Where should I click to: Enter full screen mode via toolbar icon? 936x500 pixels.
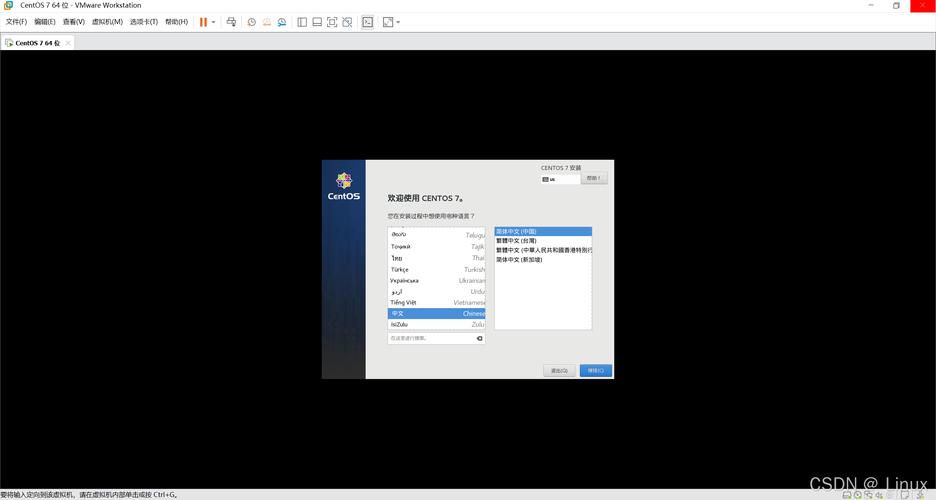[x=332, y=21]
